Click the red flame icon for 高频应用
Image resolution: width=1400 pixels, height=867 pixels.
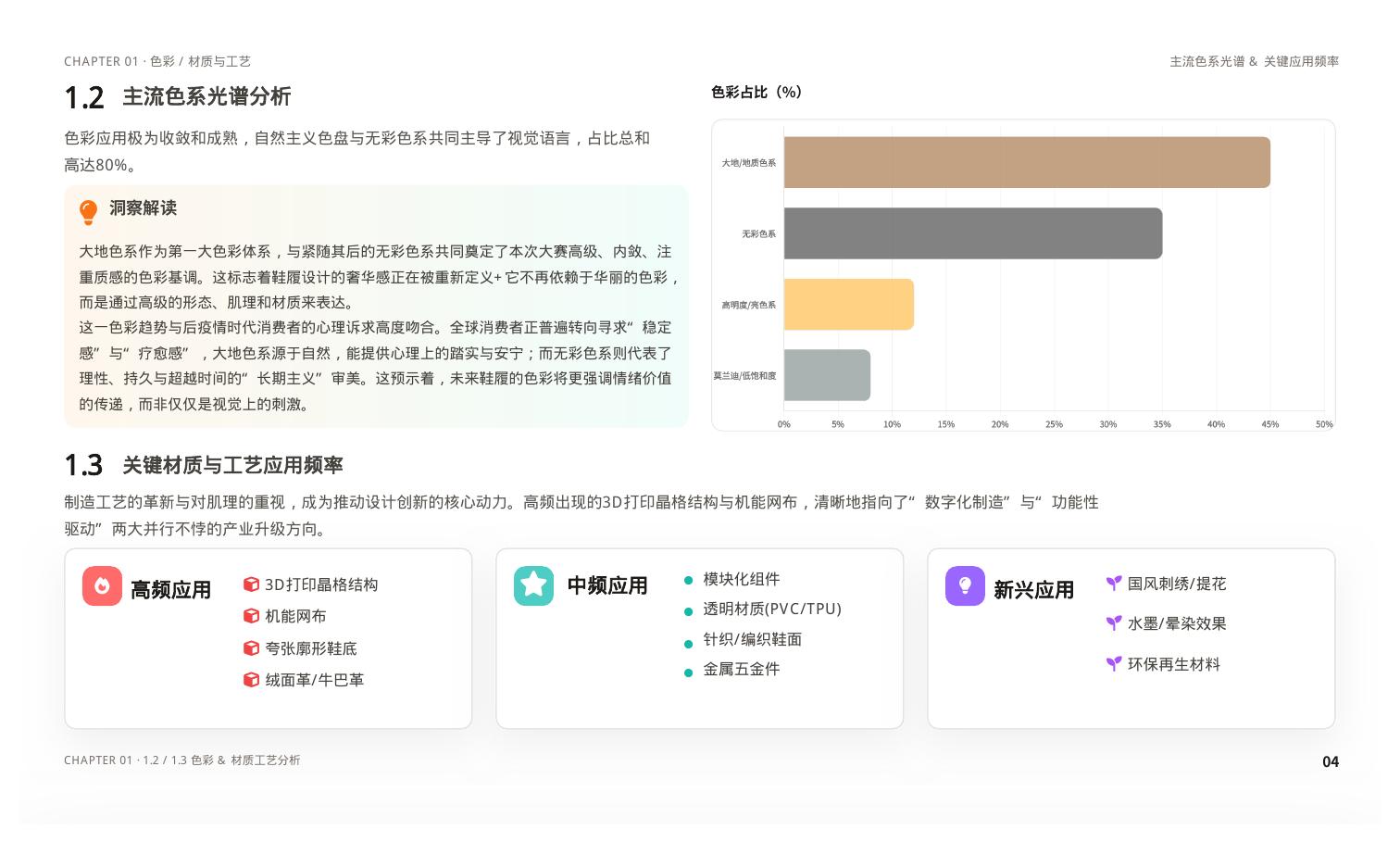[102, 586]
